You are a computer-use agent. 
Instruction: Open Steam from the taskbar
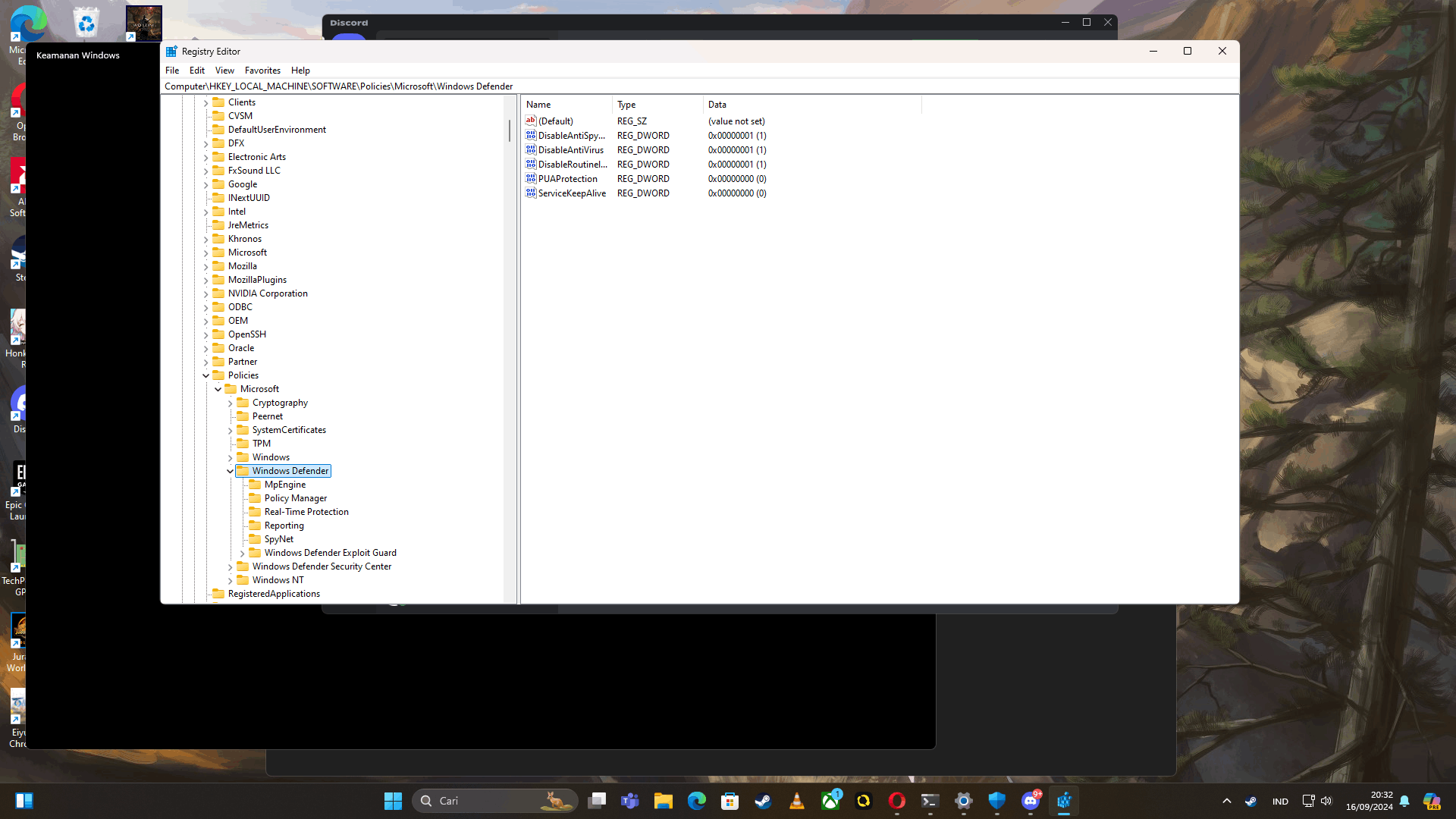coord(763,801)
